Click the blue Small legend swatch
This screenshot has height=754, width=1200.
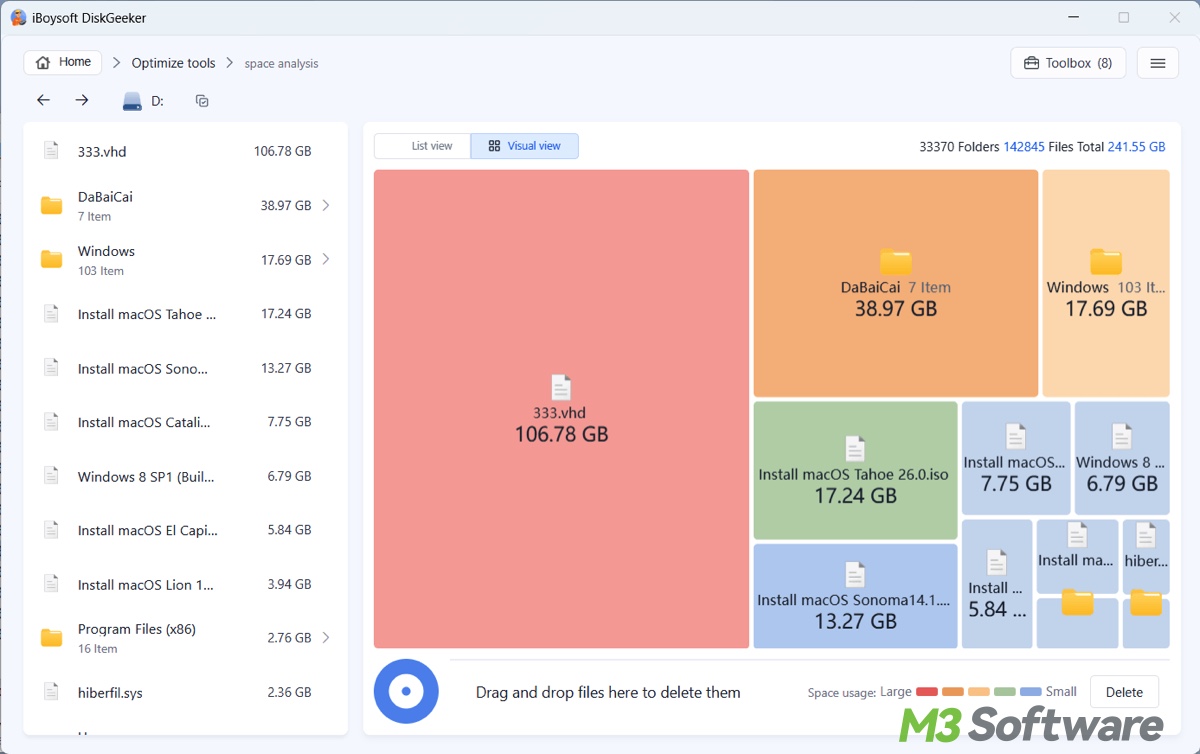(1031, 692)
